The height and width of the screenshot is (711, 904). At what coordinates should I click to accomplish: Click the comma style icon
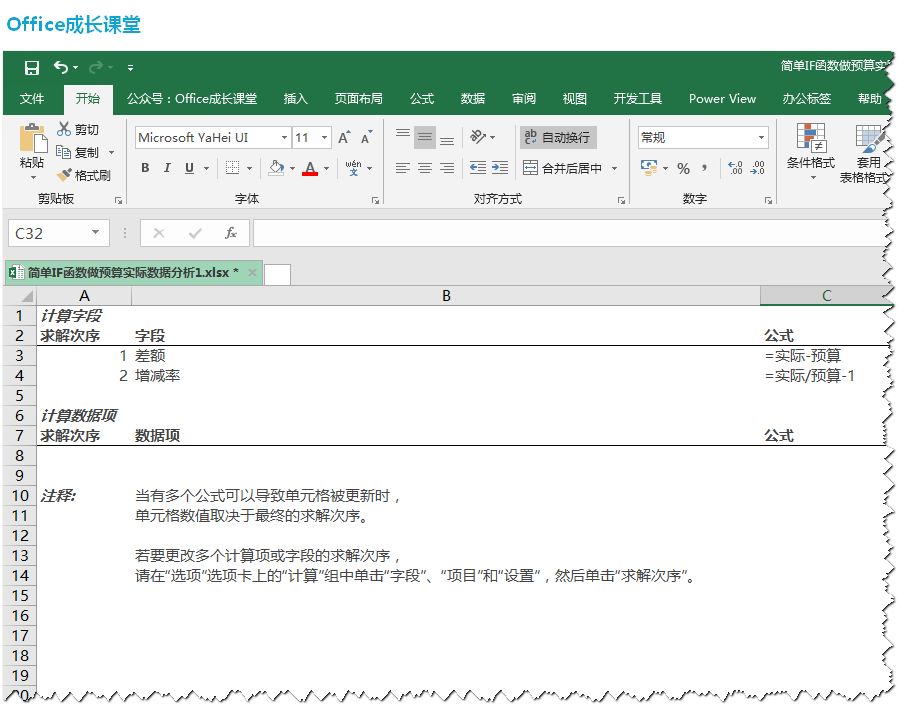point(705,168)
